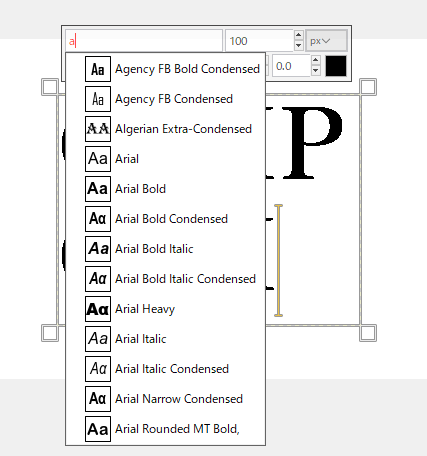Click the Agency FB Condensed preview icon
Image resolution: width=427 pixels, height=456 pixels.
pyautogui.click(x=98, y=99)
